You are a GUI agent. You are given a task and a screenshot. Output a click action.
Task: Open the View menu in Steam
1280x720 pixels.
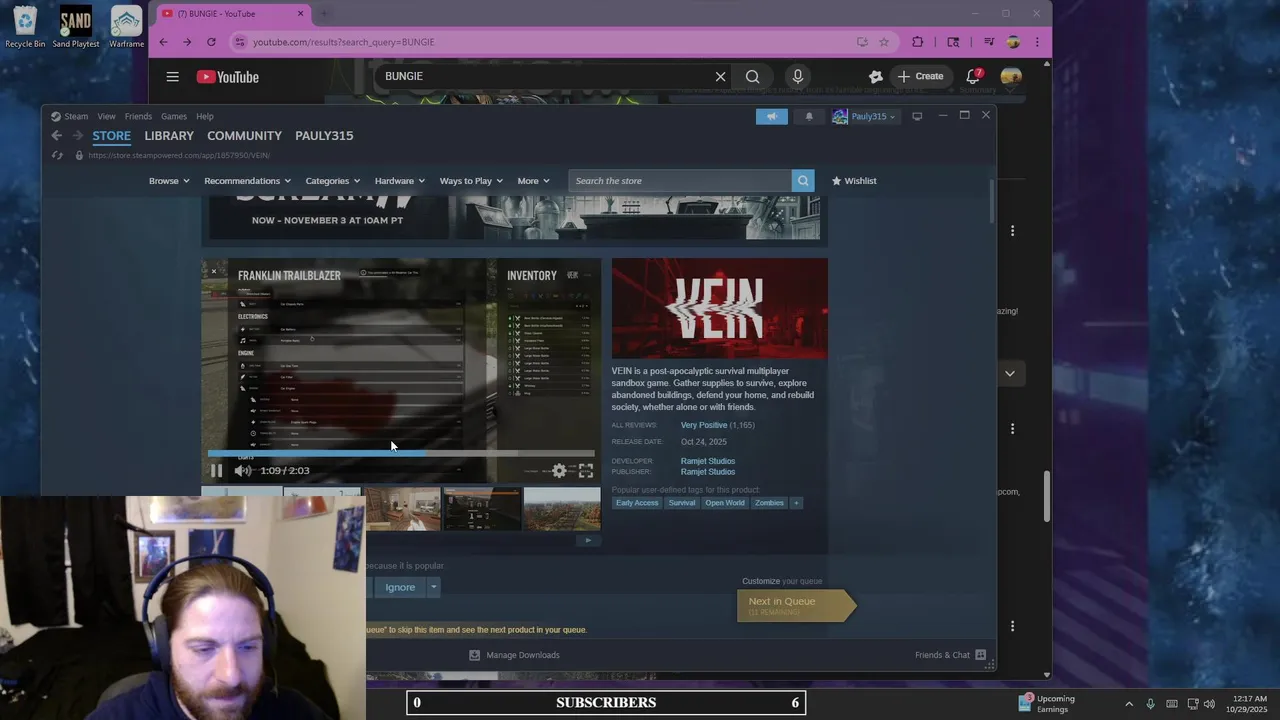pos(106,116)
